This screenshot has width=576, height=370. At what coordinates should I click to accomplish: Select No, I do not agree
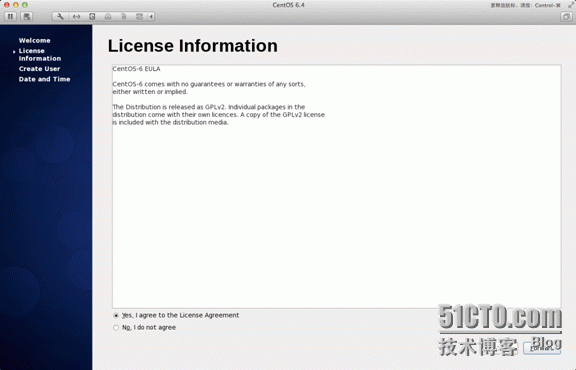click(145, 327)
